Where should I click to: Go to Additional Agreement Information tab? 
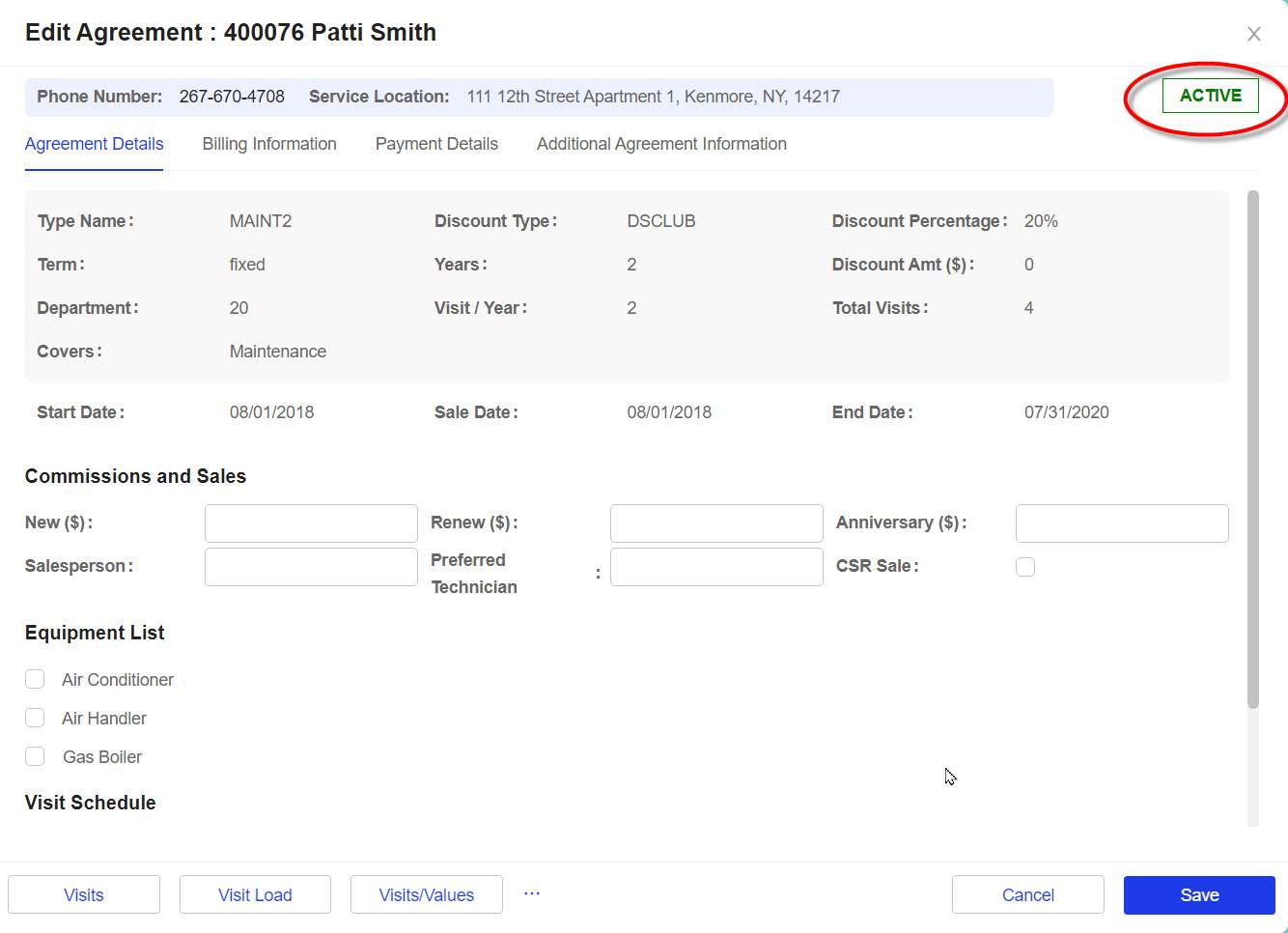pyautogui.click(x=661, y=144)
